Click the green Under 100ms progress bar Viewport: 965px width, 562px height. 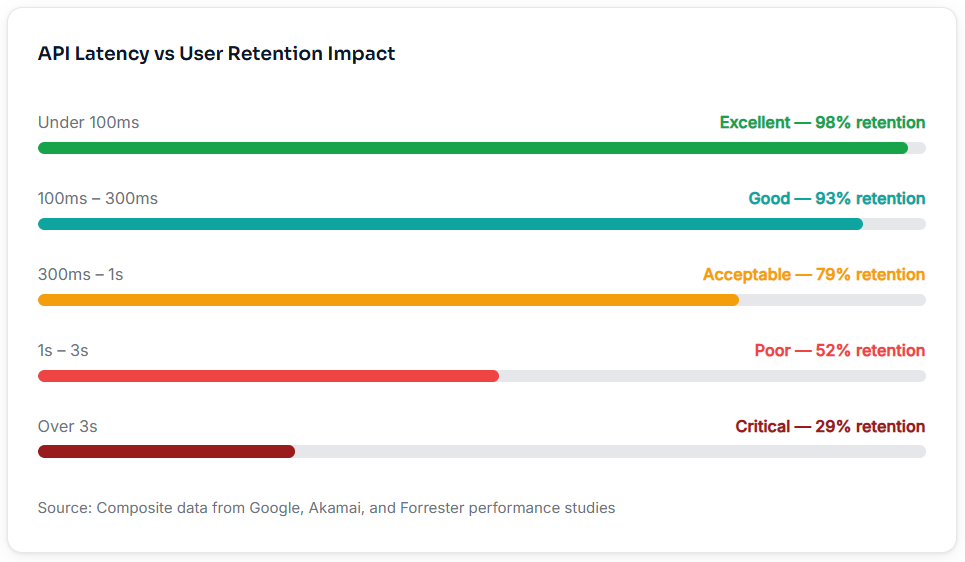[x=473, y=148]
